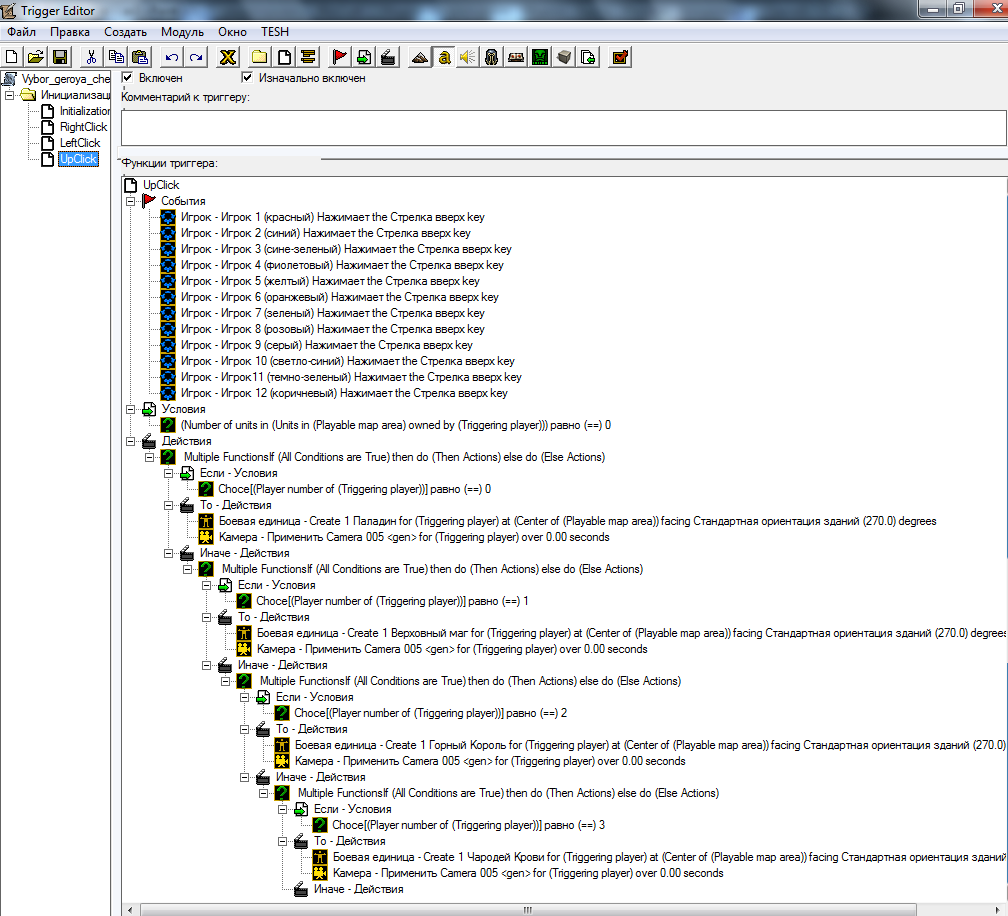Select event 'Игрок 8 (розовый)' row
This screenshot has width=1008, height=916.
coord(332,329)
